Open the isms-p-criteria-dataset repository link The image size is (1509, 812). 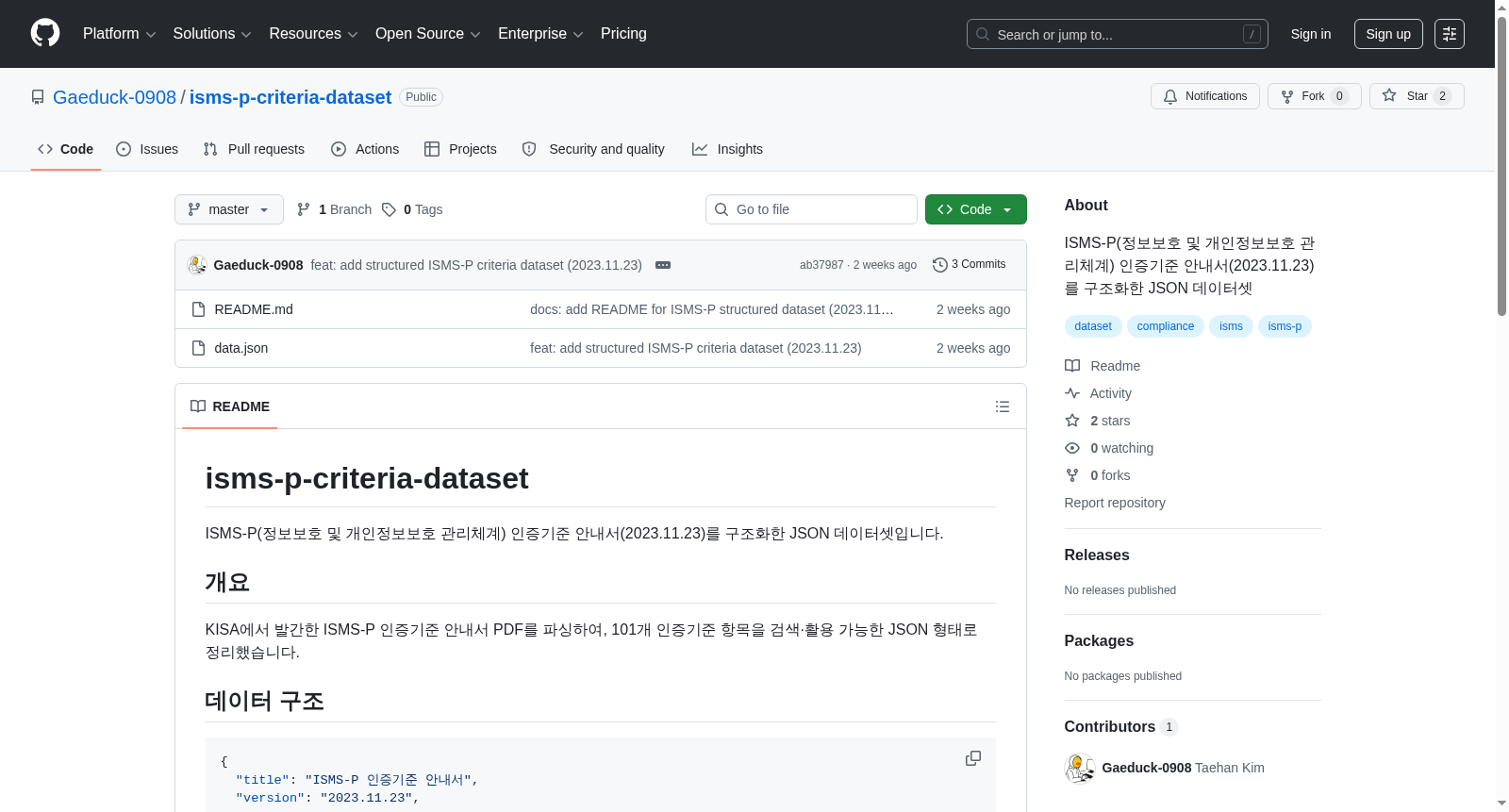coord(290,97)
